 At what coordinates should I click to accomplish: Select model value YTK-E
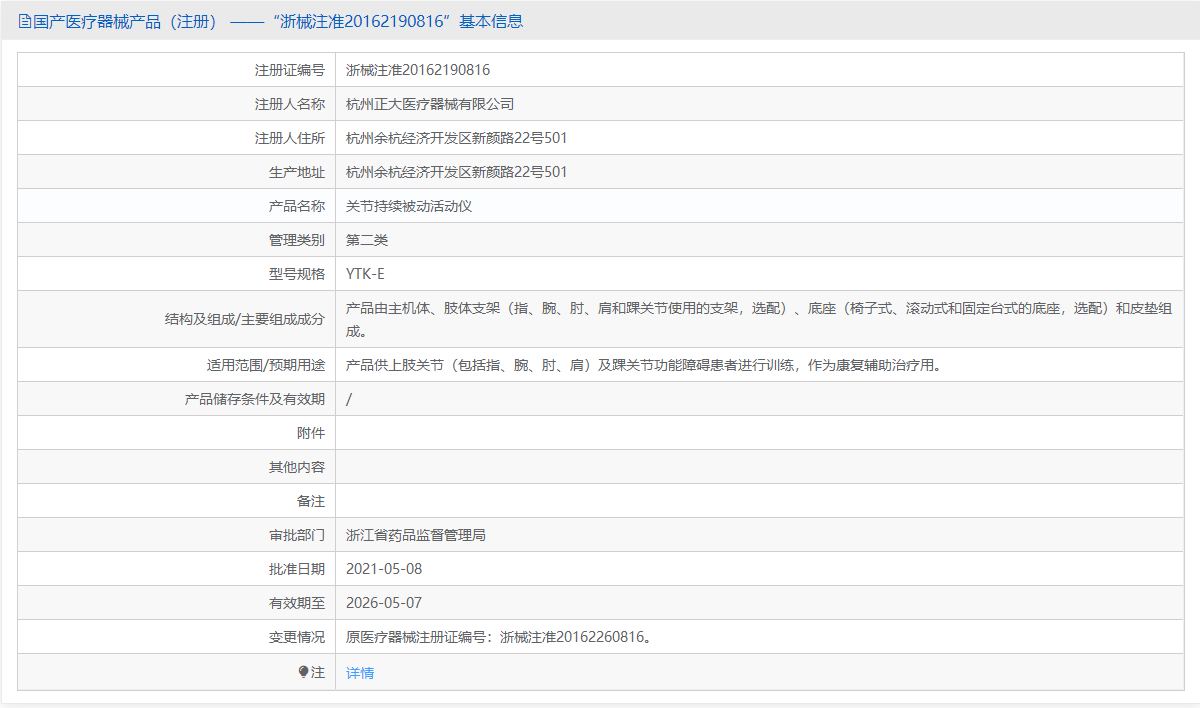(x=365, y=274)
